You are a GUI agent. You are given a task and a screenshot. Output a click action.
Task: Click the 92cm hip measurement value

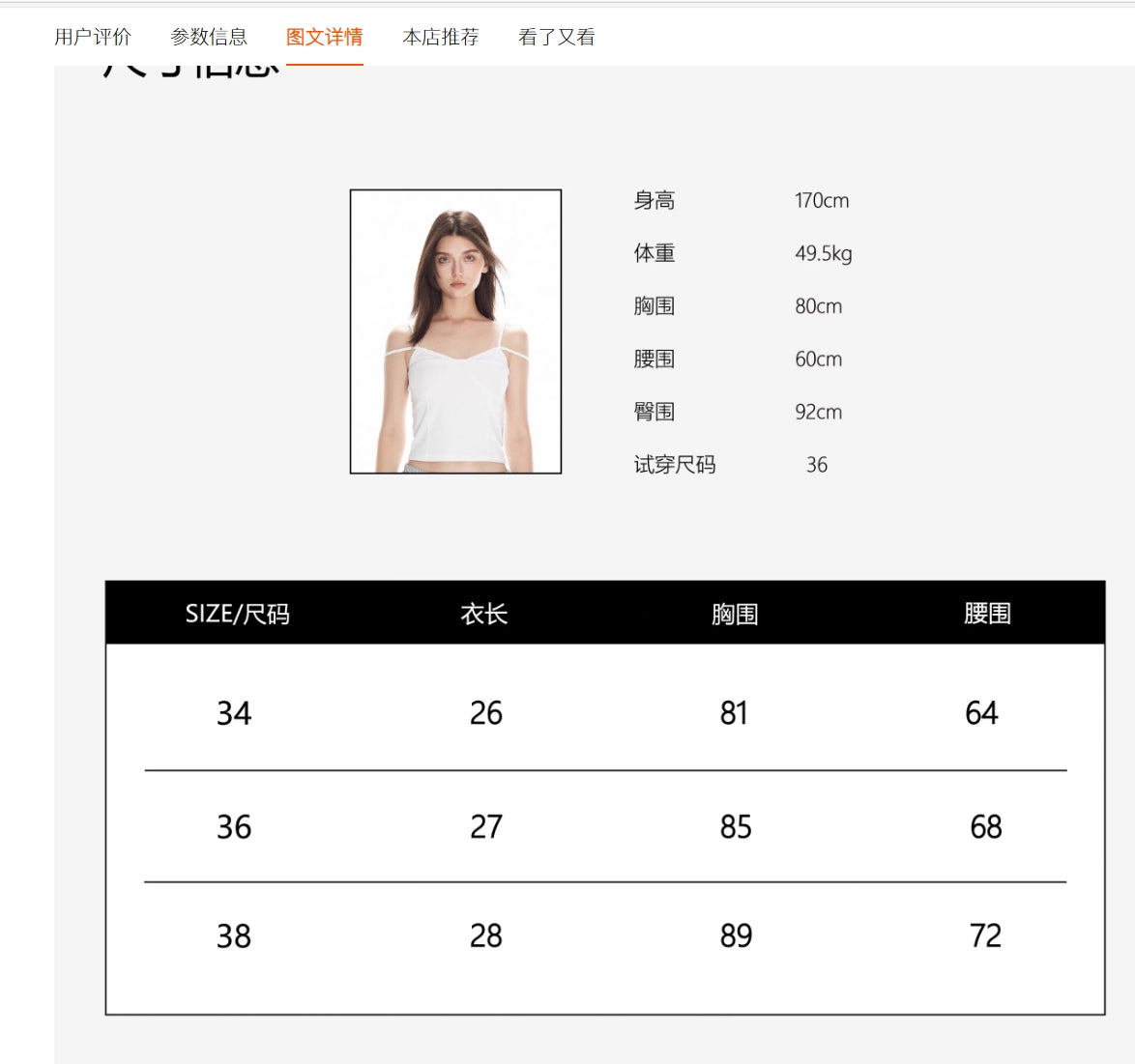tap(819, 412)
